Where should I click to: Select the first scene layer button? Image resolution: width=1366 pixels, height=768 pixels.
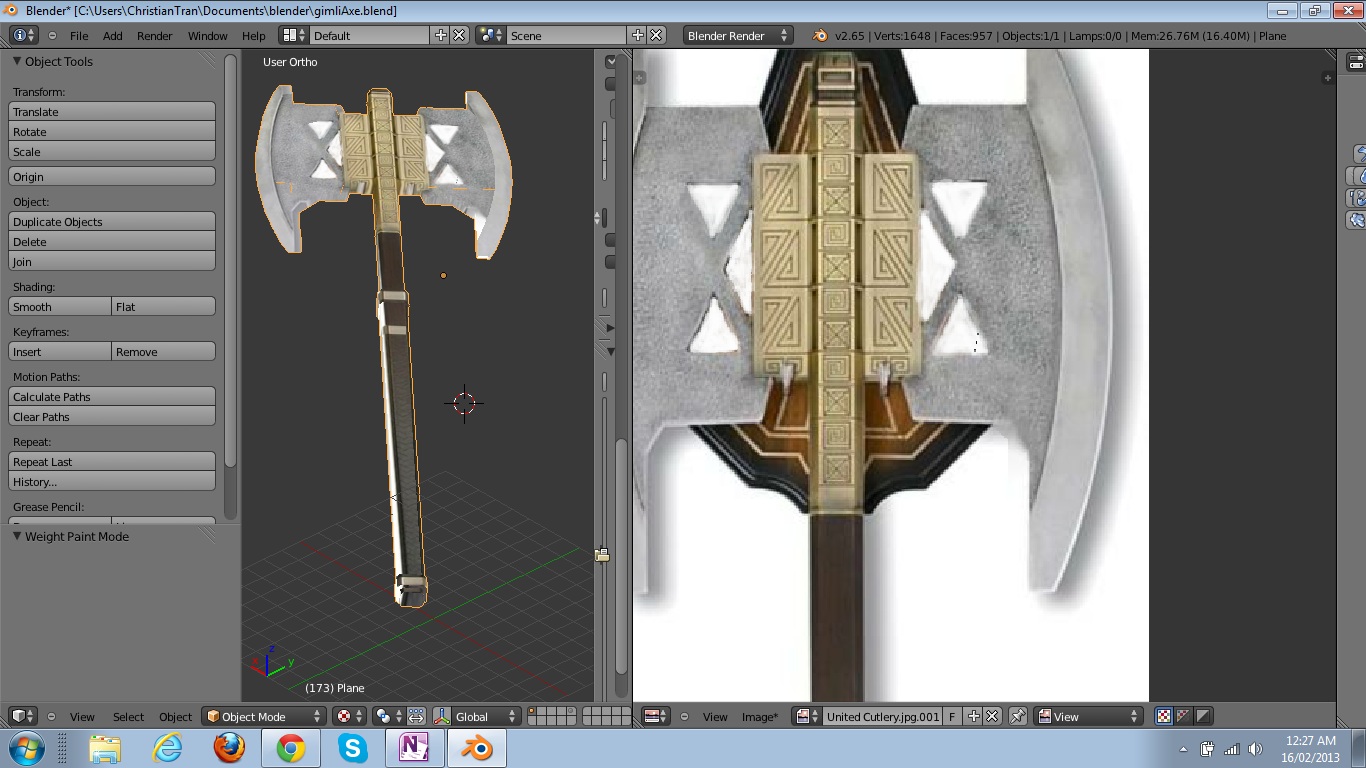click(x=532, y=712)
